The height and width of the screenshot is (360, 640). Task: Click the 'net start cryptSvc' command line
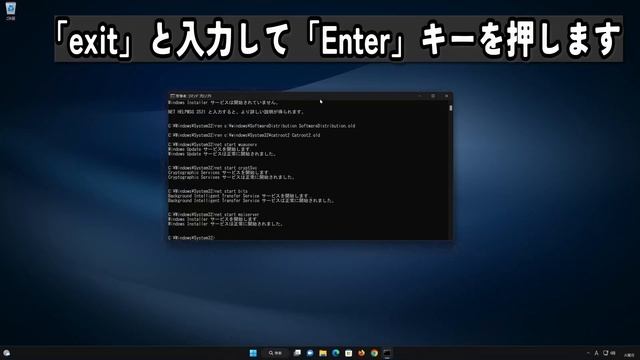(212, 168)
